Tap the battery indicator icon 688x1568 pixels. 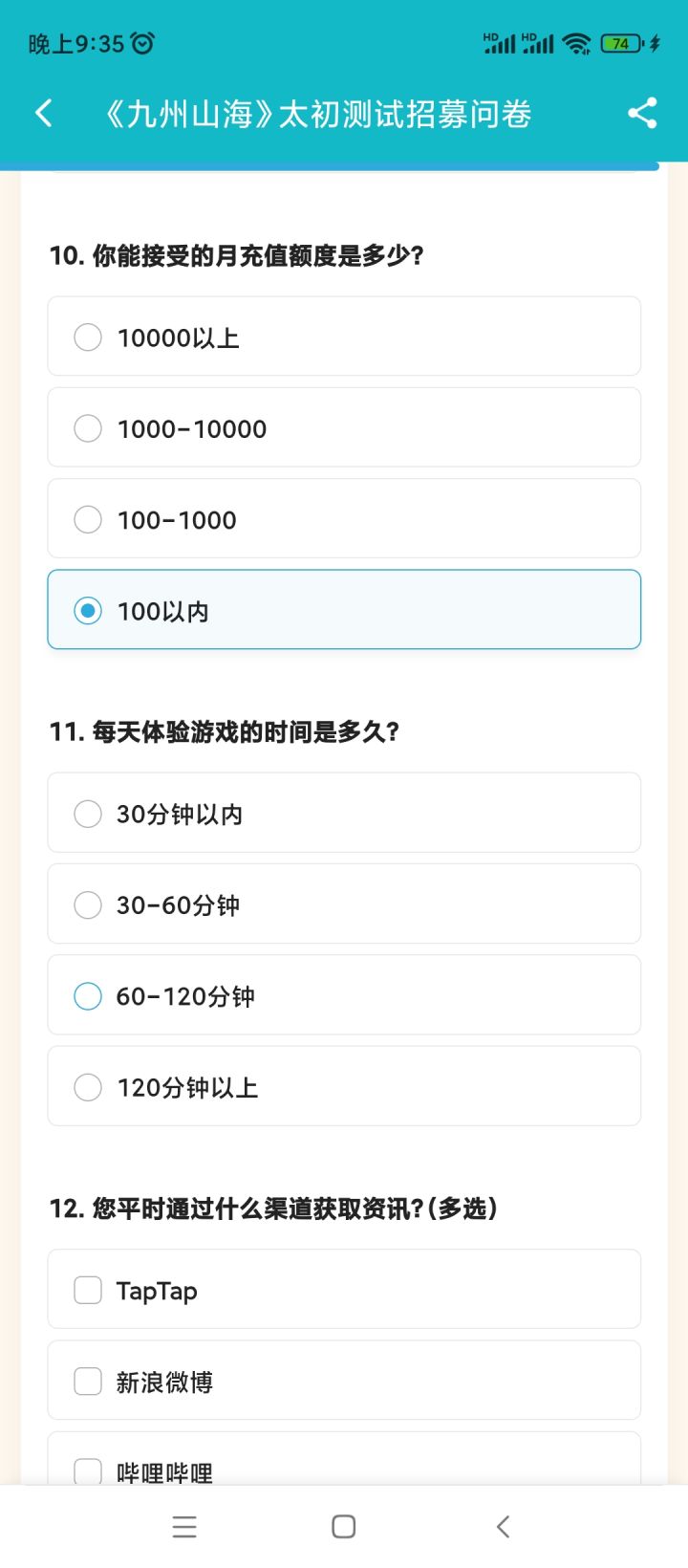pos(622,43)
